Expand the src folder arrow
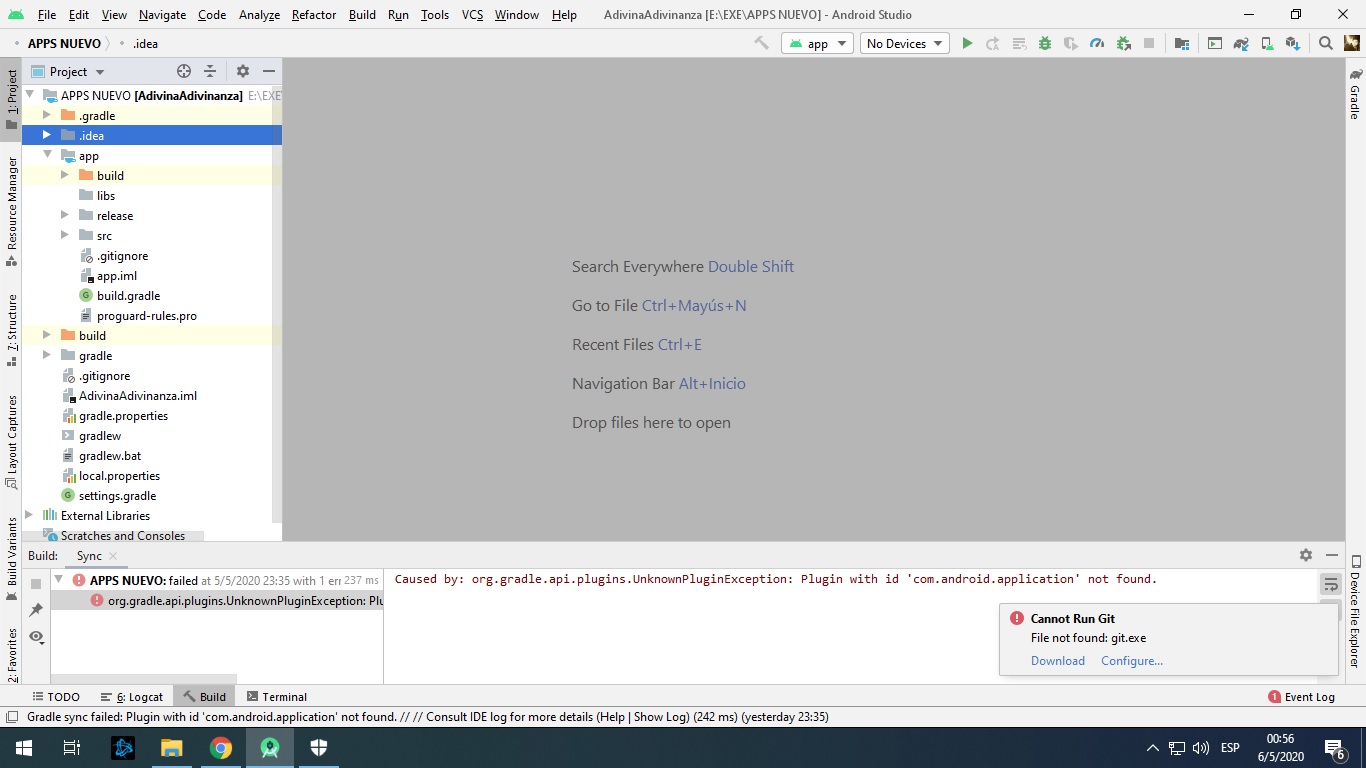The height and width of the screenshot is (768, 1366). pyautogui.click(x=64, y=235)
